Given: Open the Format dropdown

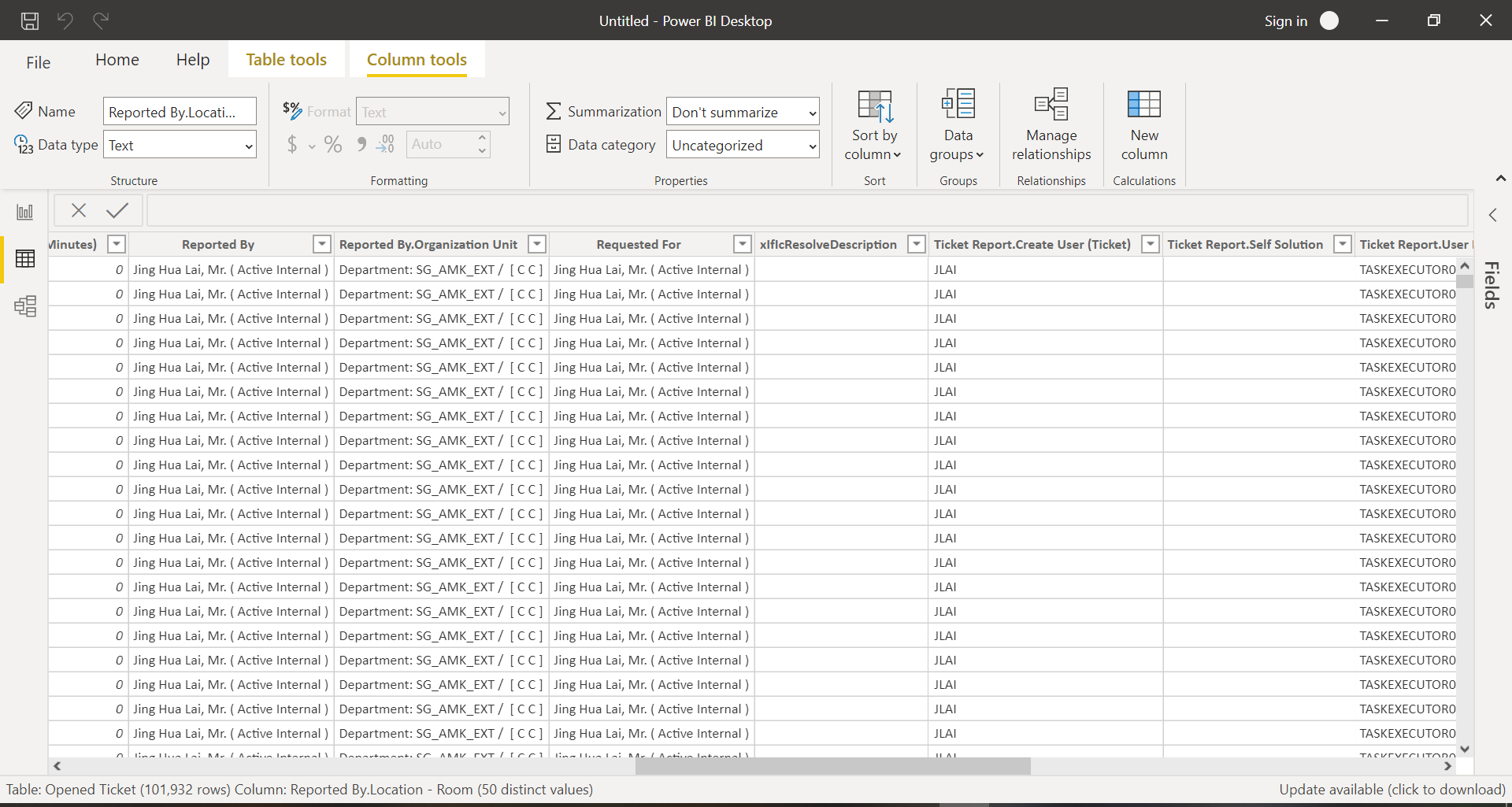Looking at the screenshot, I should tap(432, 112).
